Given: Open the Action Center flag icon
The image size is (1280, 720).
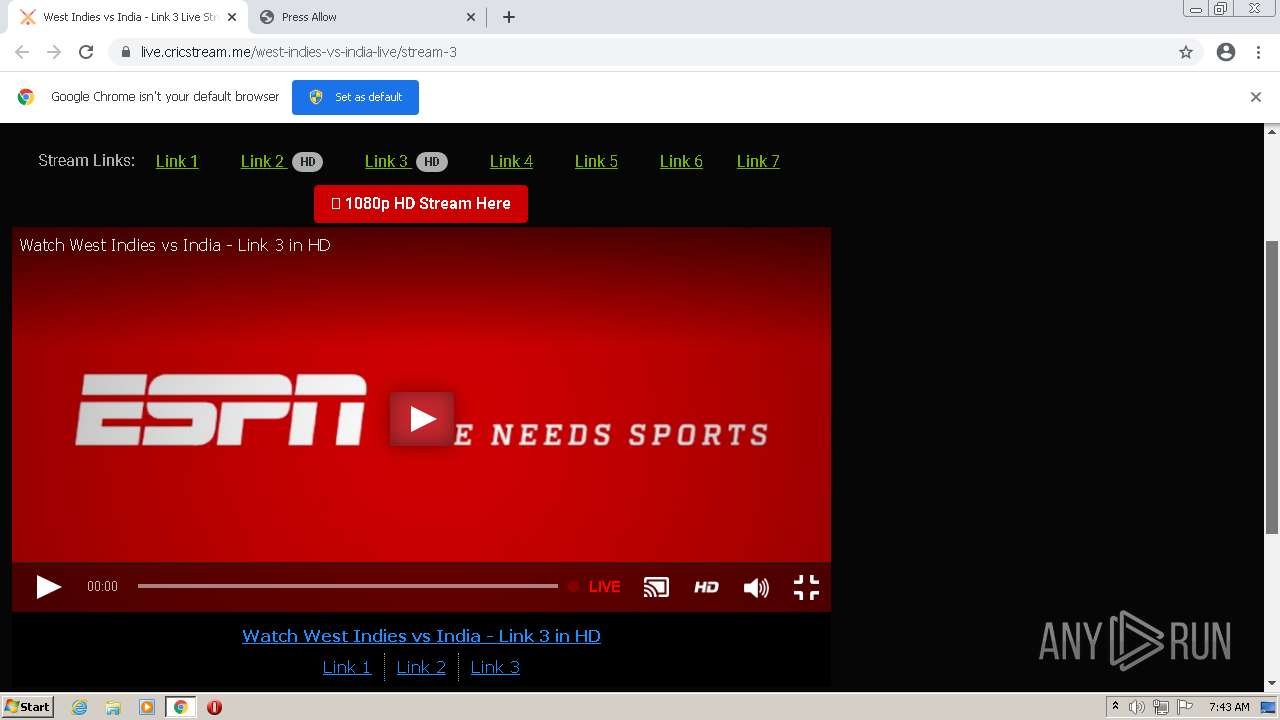Looking at the screenshot, I should coord(1185,707).
